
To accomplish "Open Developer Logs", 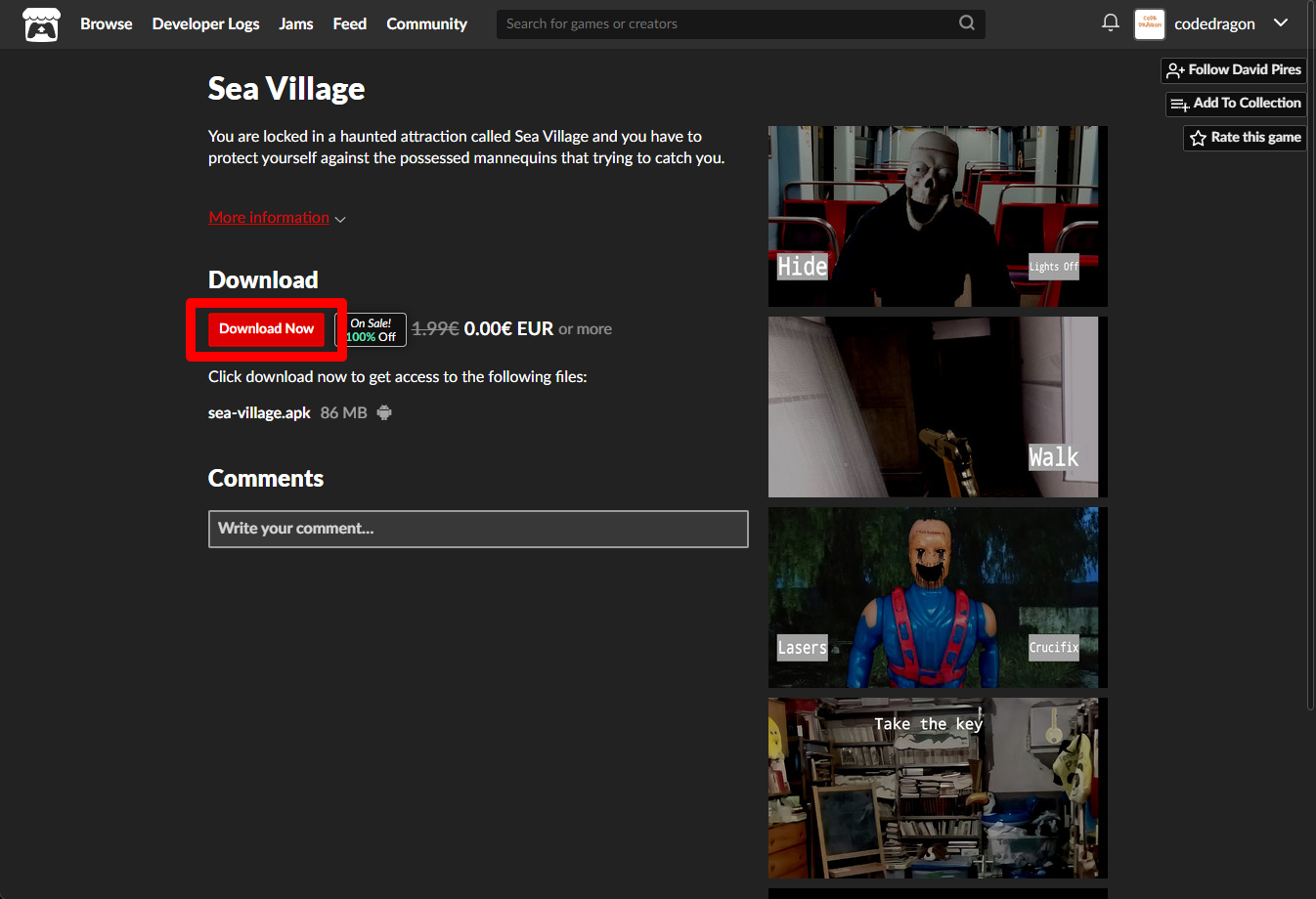I will click(205, 23).
